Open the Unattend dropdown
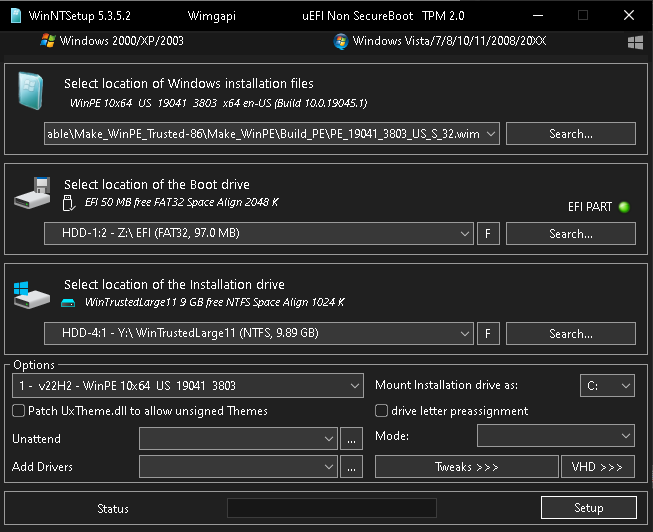 [x=238, y=438]
